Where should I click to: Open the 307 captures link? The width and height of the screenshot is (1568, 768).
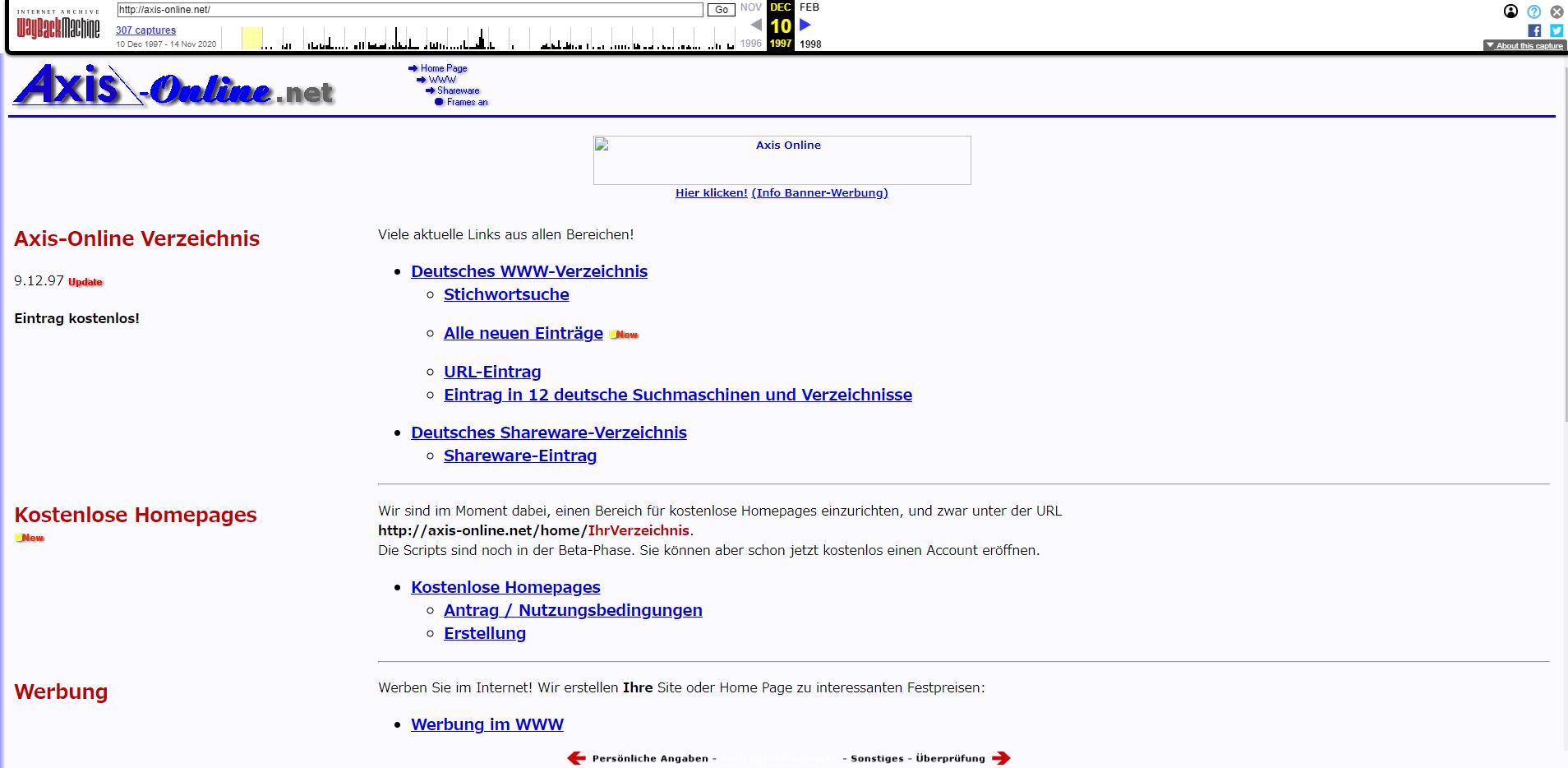point(145,30)
